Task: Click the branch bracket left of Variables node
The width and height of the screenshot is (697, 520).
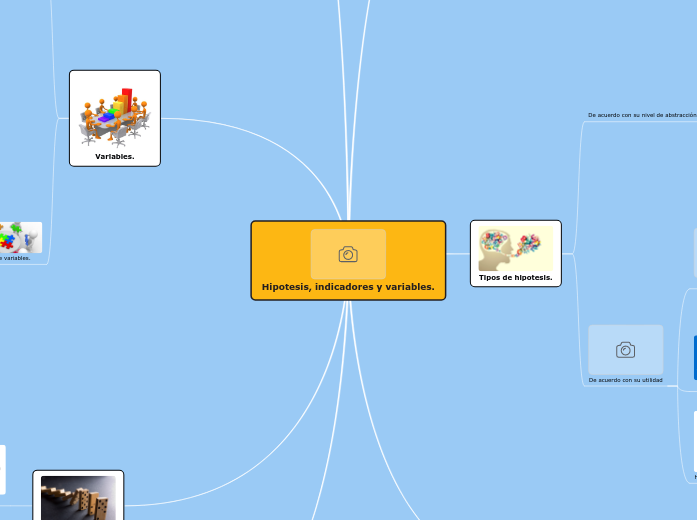Action: coord(54,118)
